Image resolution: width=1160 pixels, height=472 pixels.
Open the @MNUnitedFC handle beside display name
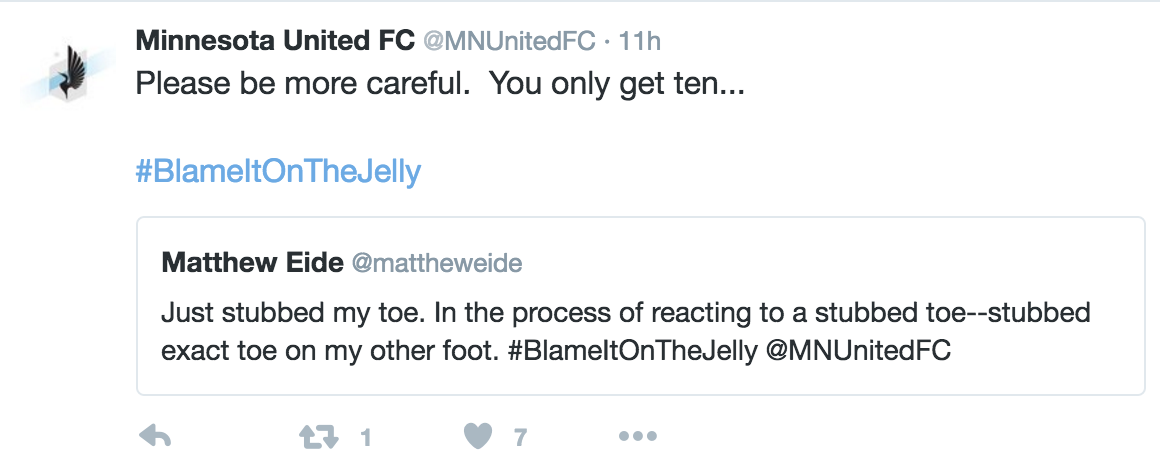(509, 41)
